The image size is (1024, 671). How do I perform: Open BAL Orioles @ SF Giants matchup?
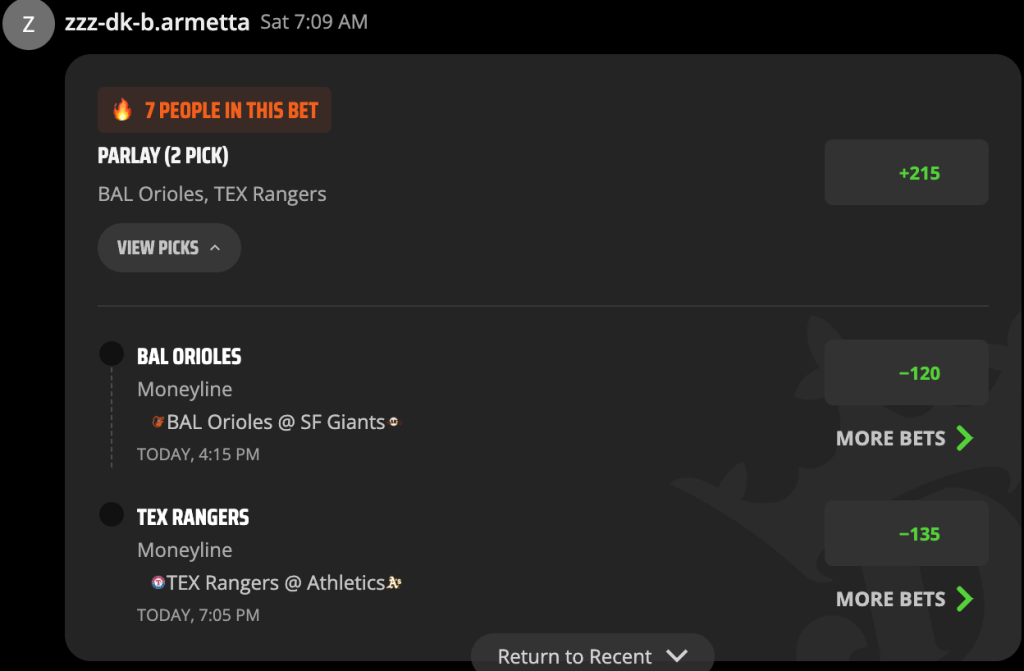[276, 422]
